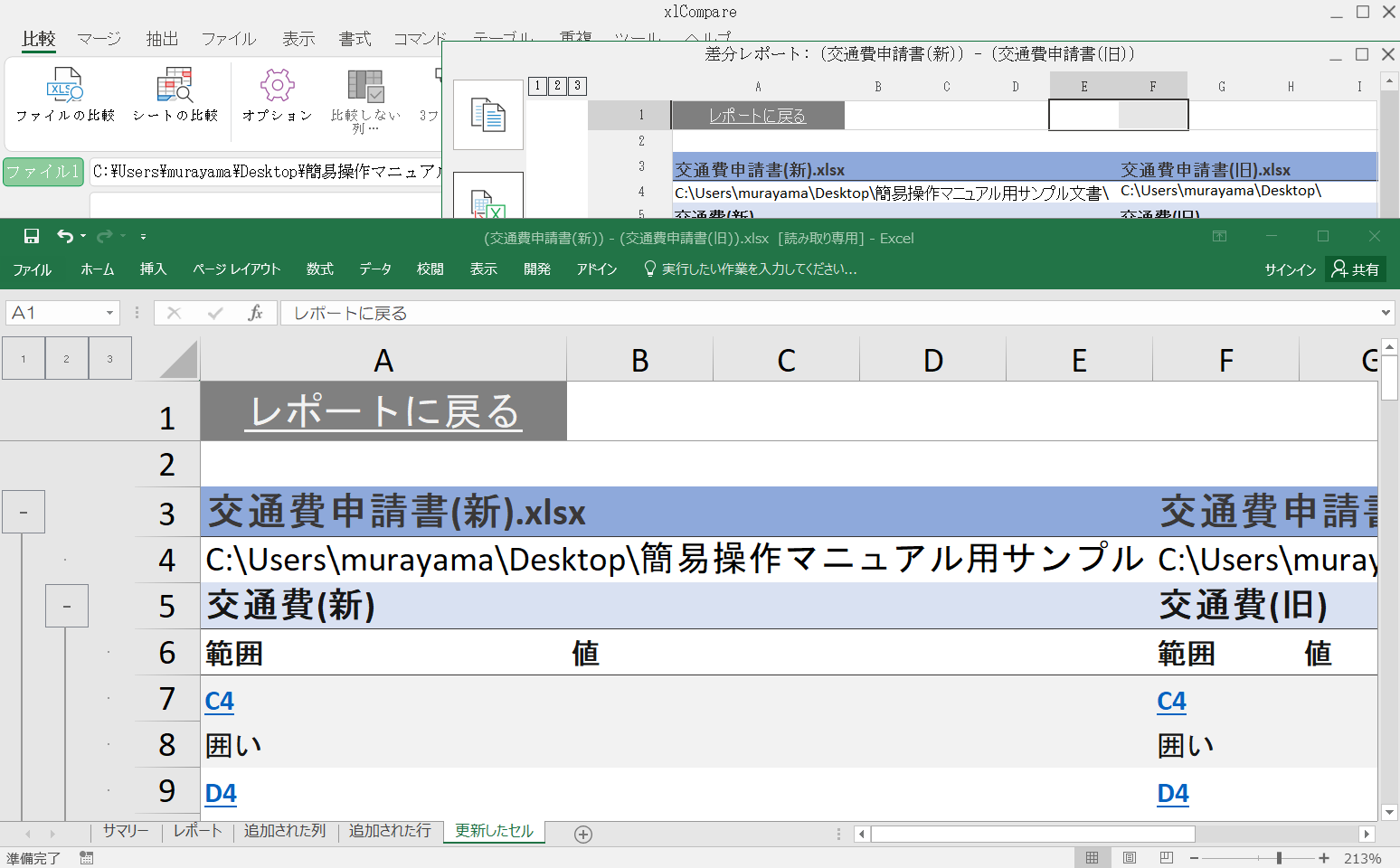Switch to 追加された列 sheet tab
This screenshot has width=1400, height=868.
tap(285, 831)
